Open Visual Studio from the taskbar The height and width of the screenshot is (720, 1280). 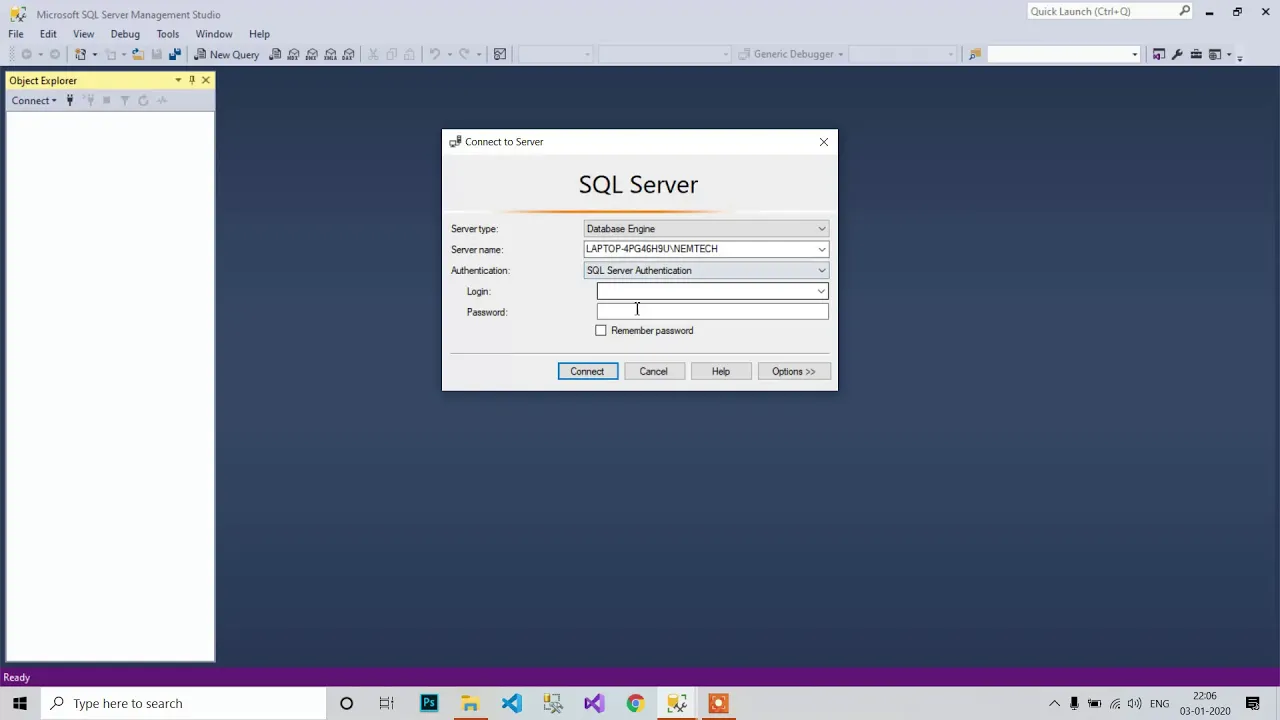click(594, 703)
